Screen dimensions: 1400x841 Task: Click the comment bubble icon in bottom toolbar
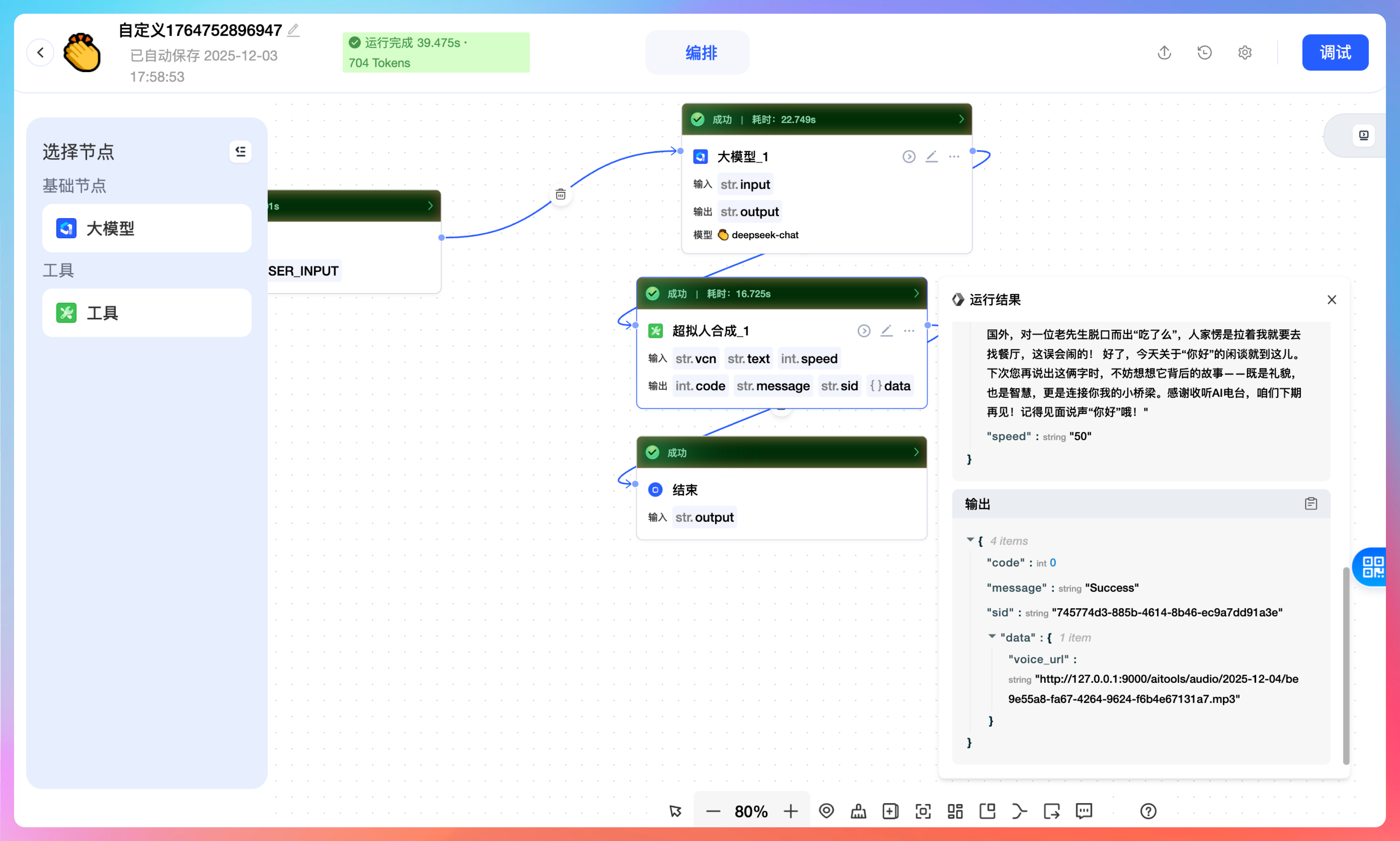[x=1083, y=811]
